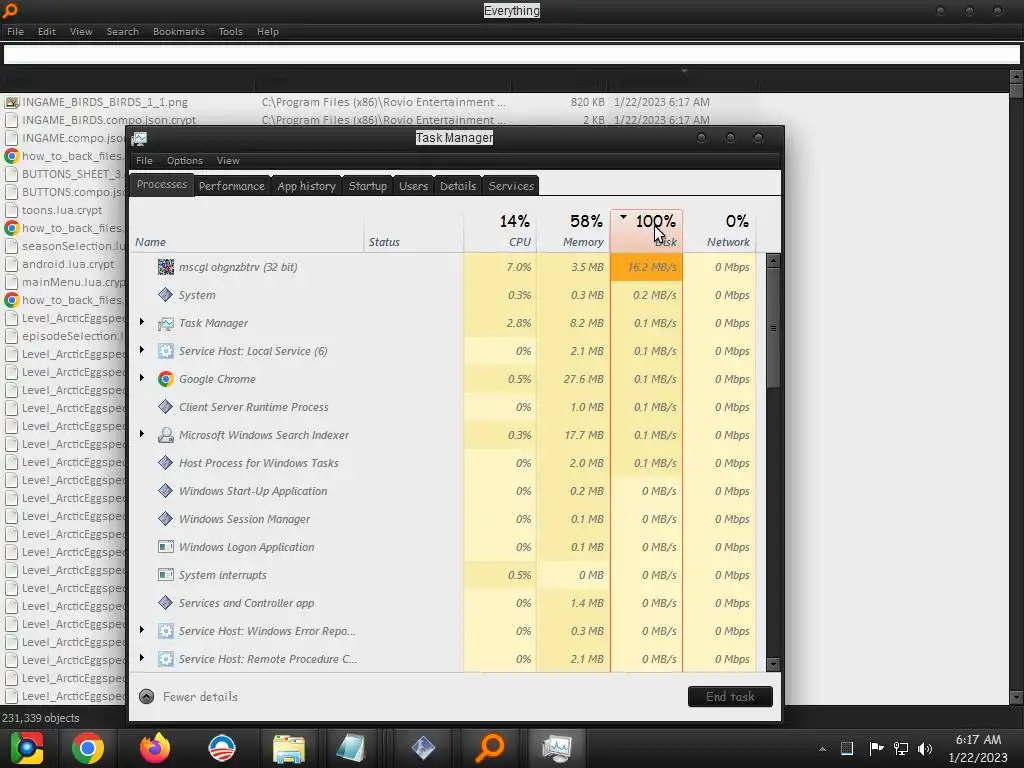This screenshot has height=768, width=1024.
Task: Expand the Google Chrome process group
Action: click(142, 378)
